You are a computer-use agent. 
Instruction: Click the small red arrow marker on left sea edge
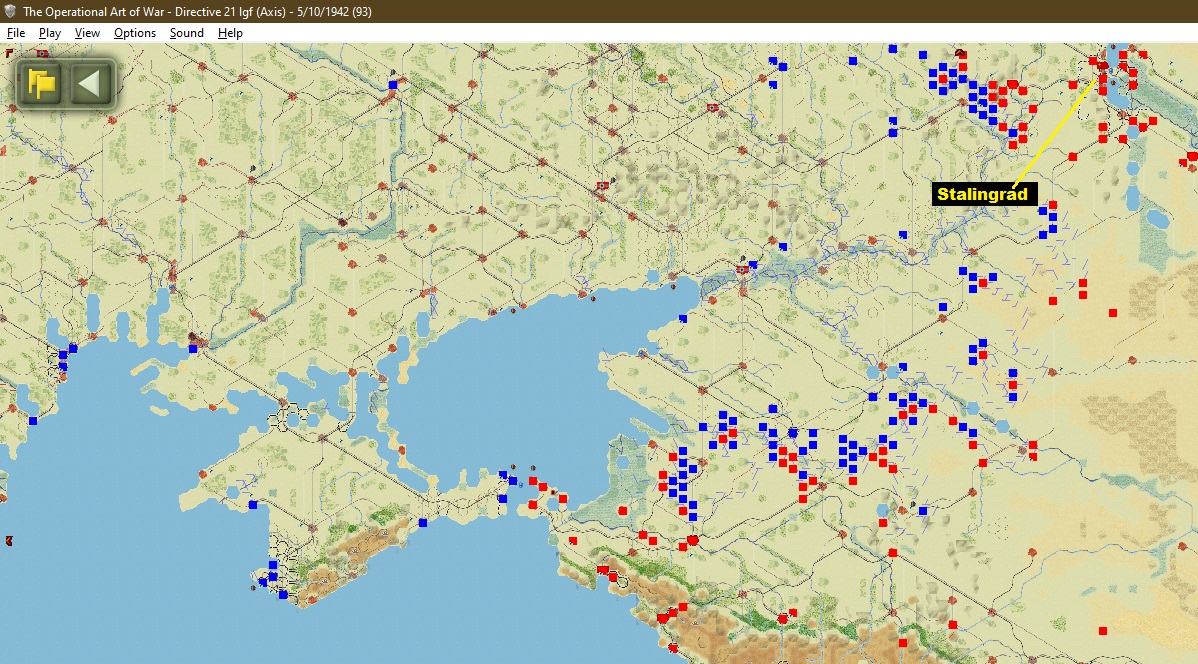click(x=8, y=541)
